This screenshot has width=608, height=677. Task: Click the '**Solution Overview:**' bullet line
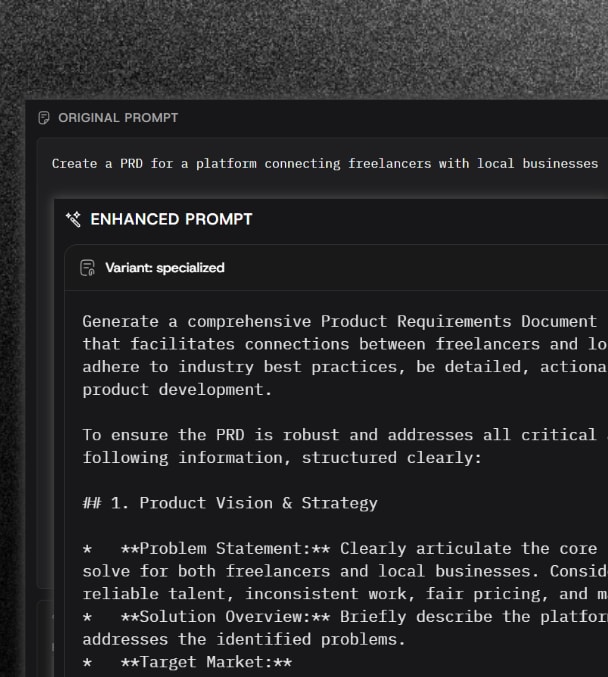[x=345, y=617]
